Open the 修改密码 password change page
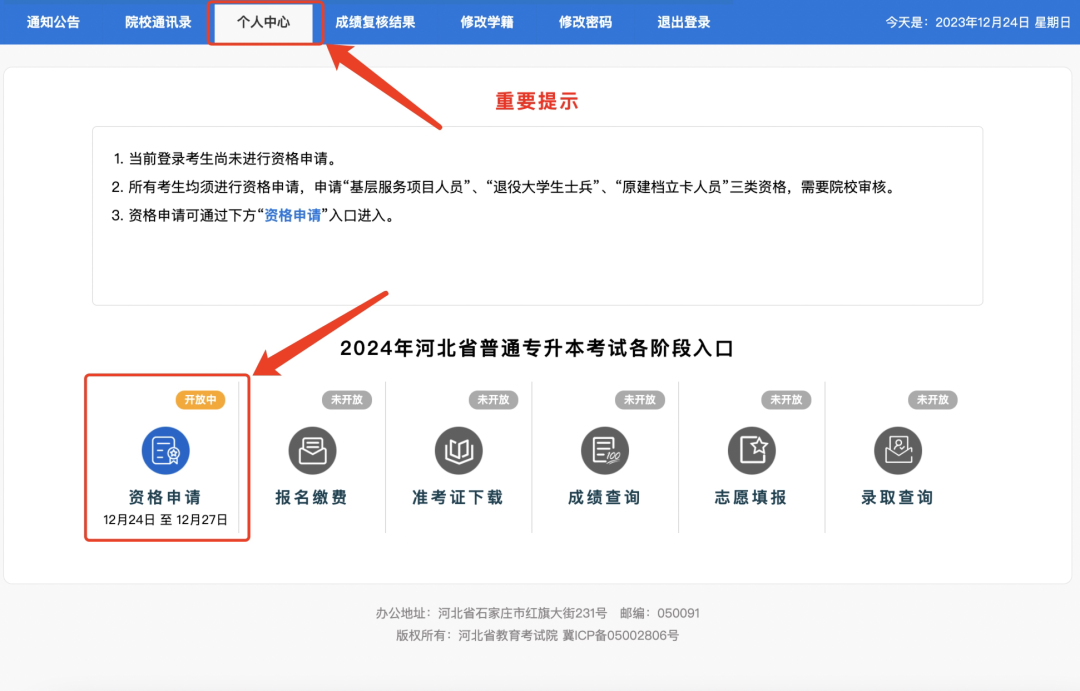Image resolution: width=1080 pixels, height=691 pixels. tap(585, 21)
